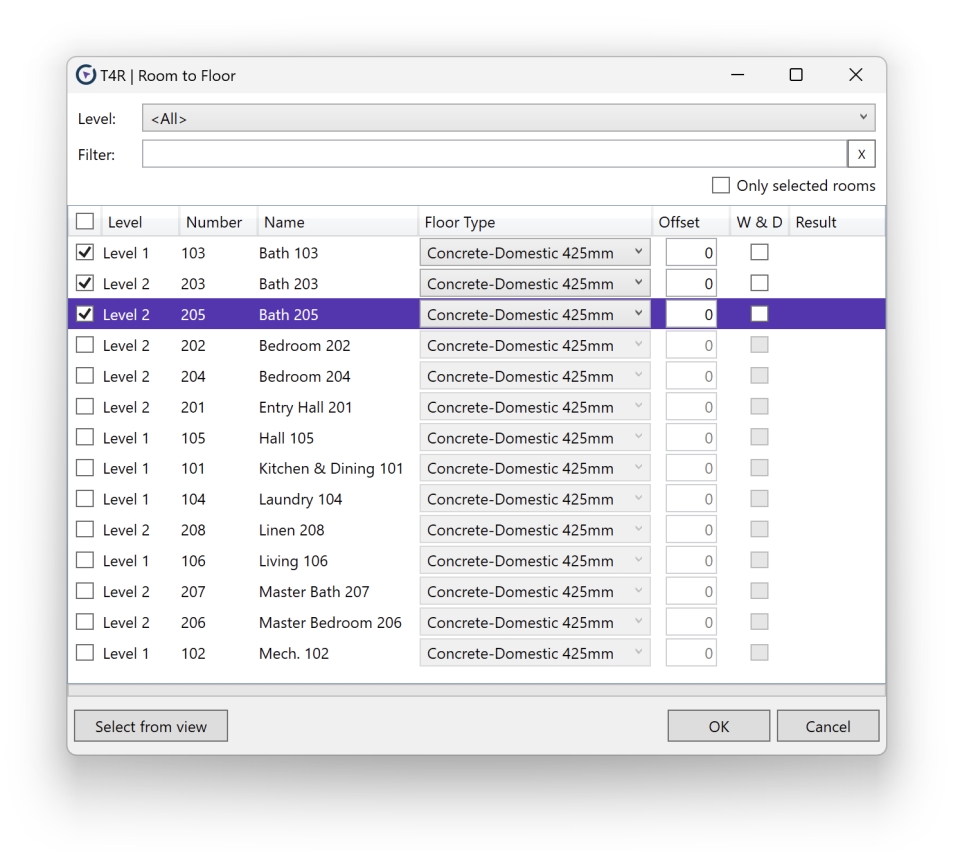This screenshot has width=960, height=851.
Task: Click the Offset field for Bath 203
Action: pyautogui.click(x=691, y=284)
